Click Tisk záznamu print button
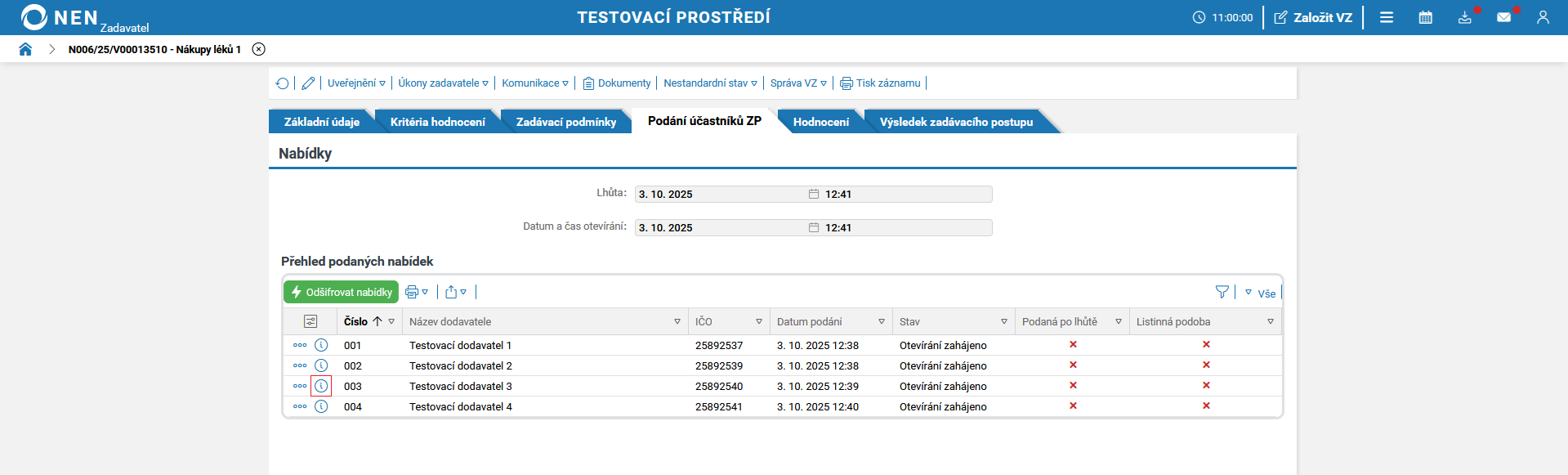This screenshot has width=1568, height=475. tap(880, 83)
